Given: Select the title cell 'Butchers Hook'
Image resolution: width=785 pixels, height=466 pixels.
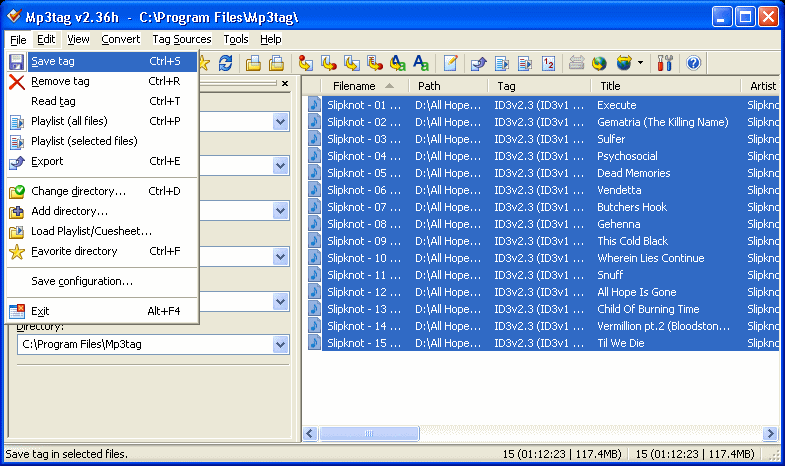Looking at the screenshot, I should (632, 207).
